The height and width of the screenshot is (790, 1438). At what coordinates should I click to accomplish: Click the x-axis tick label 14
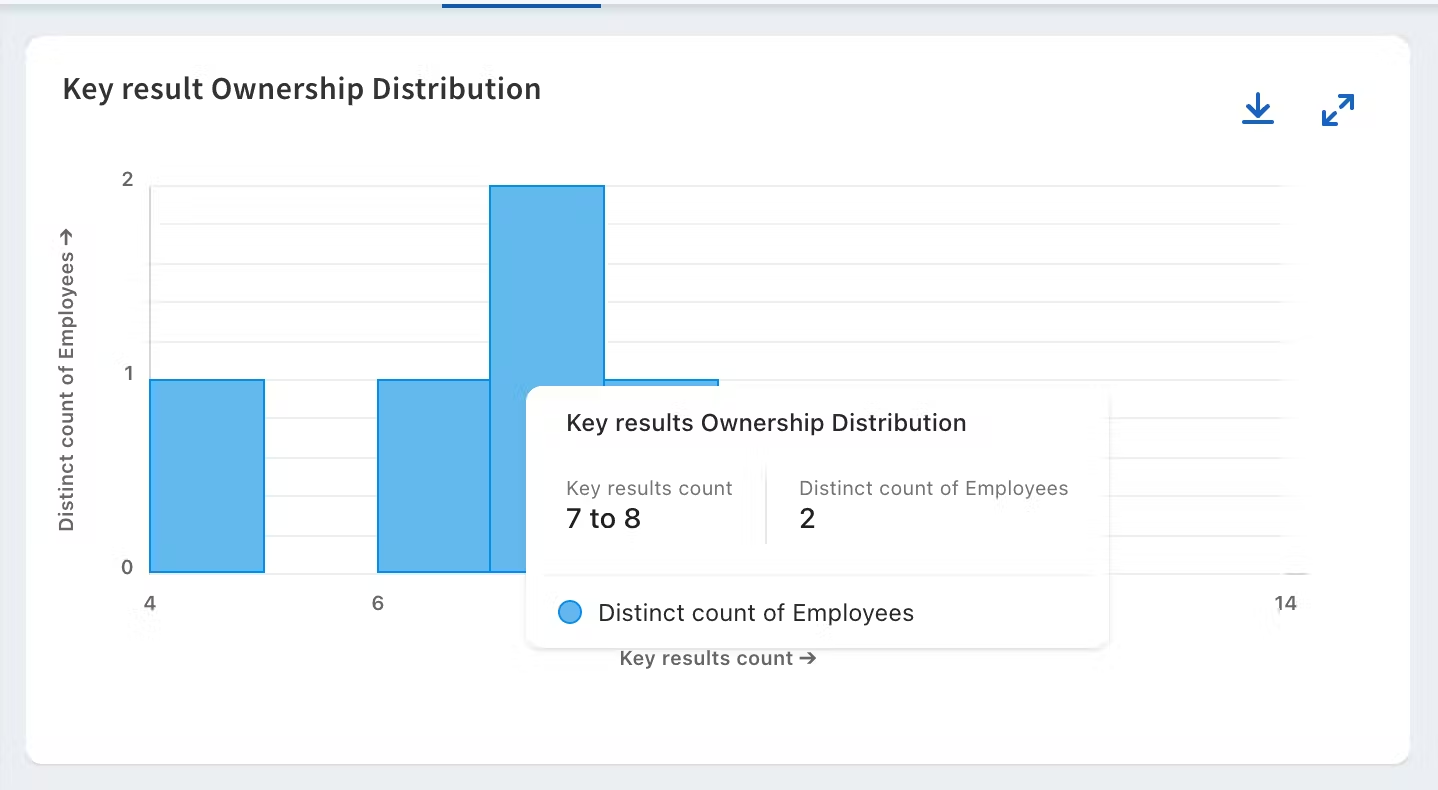tap(1285, 603)
